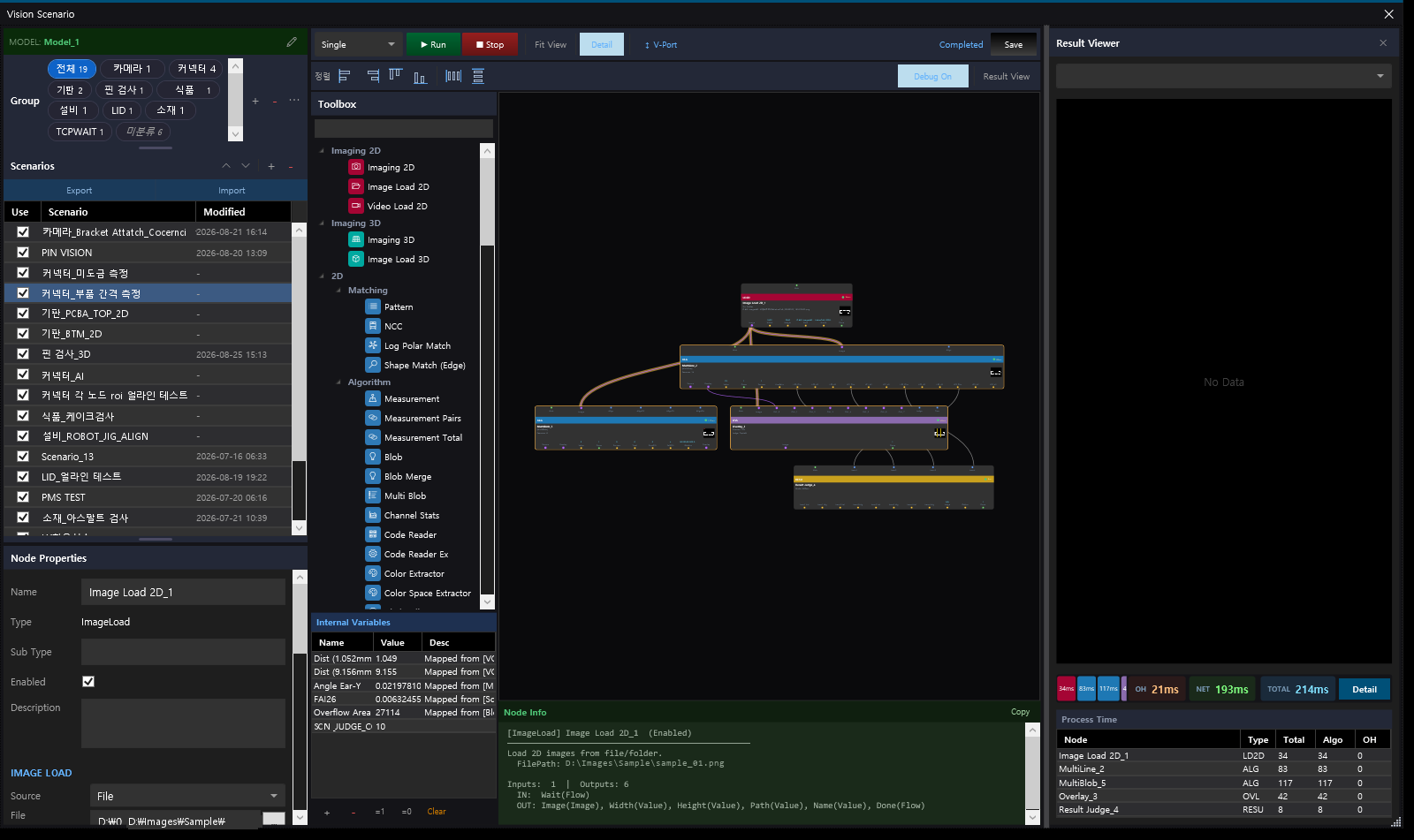This screenshot has width=1414, height=840.
Task: Select the 전체 19 group tab
Action: (x=72, y=69)
